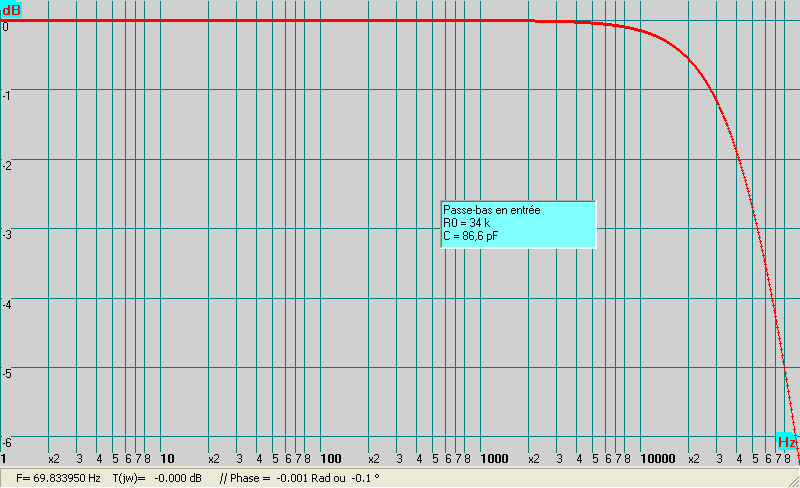Viewport: 800px width, 488px height.
Task: Click the 10000 Hz frequency axis label
Action: tap(657, 459)
